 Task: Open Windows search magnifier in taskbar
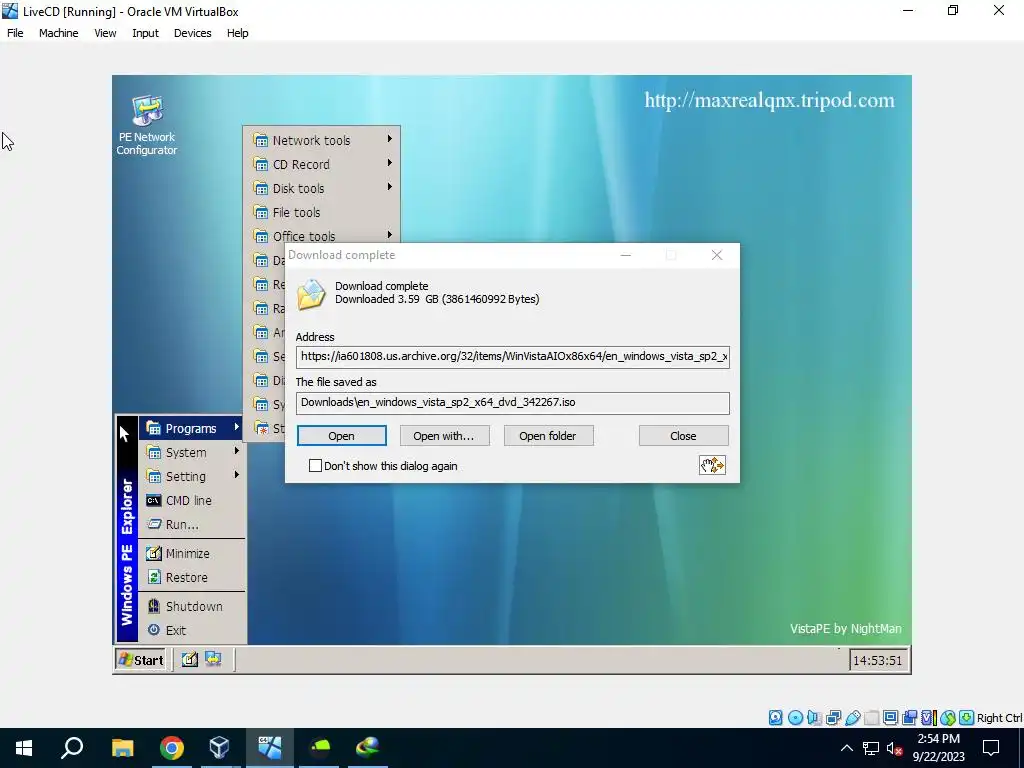click(x=72, y=748)
